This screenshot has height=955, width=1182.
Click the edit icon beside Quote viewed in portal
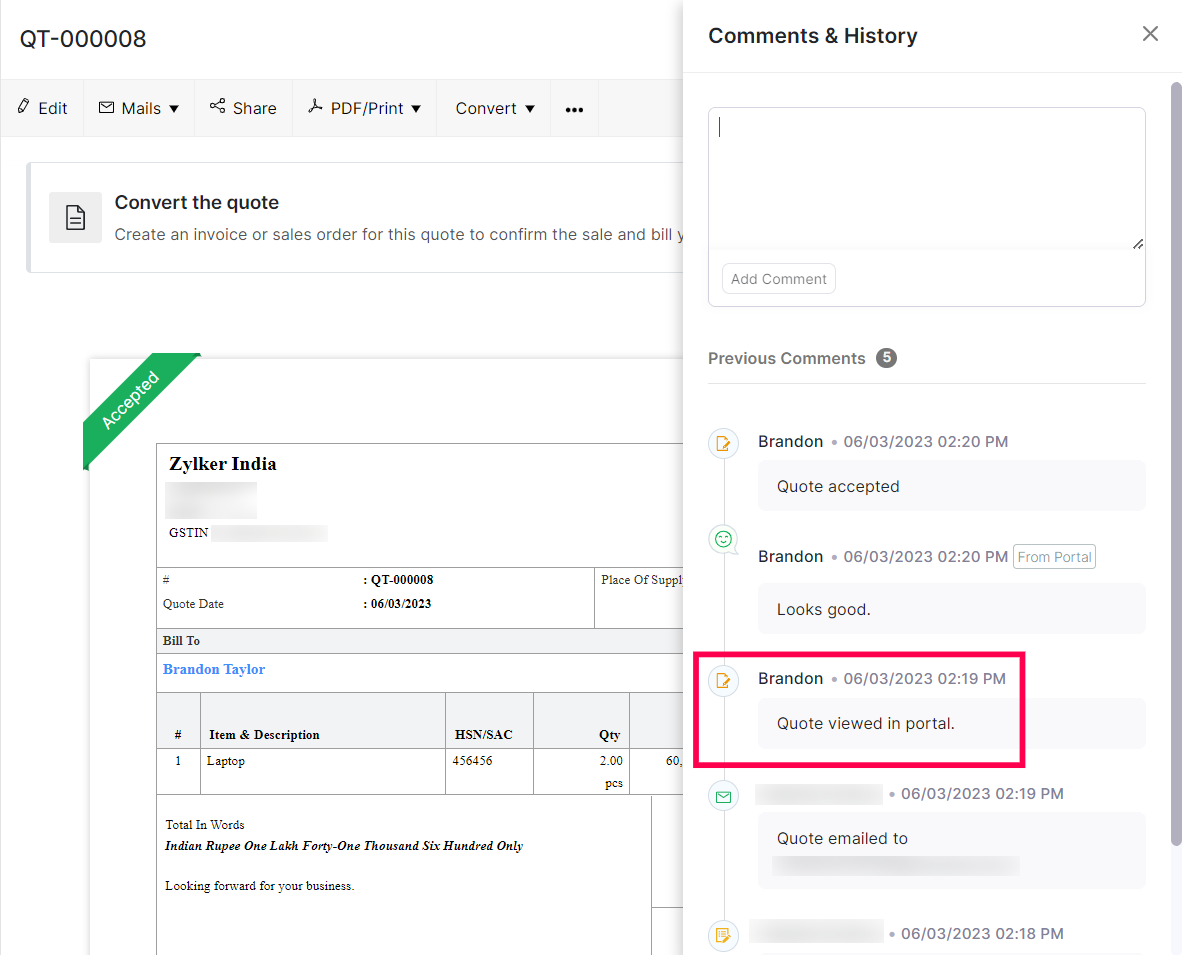pos(723,681)
